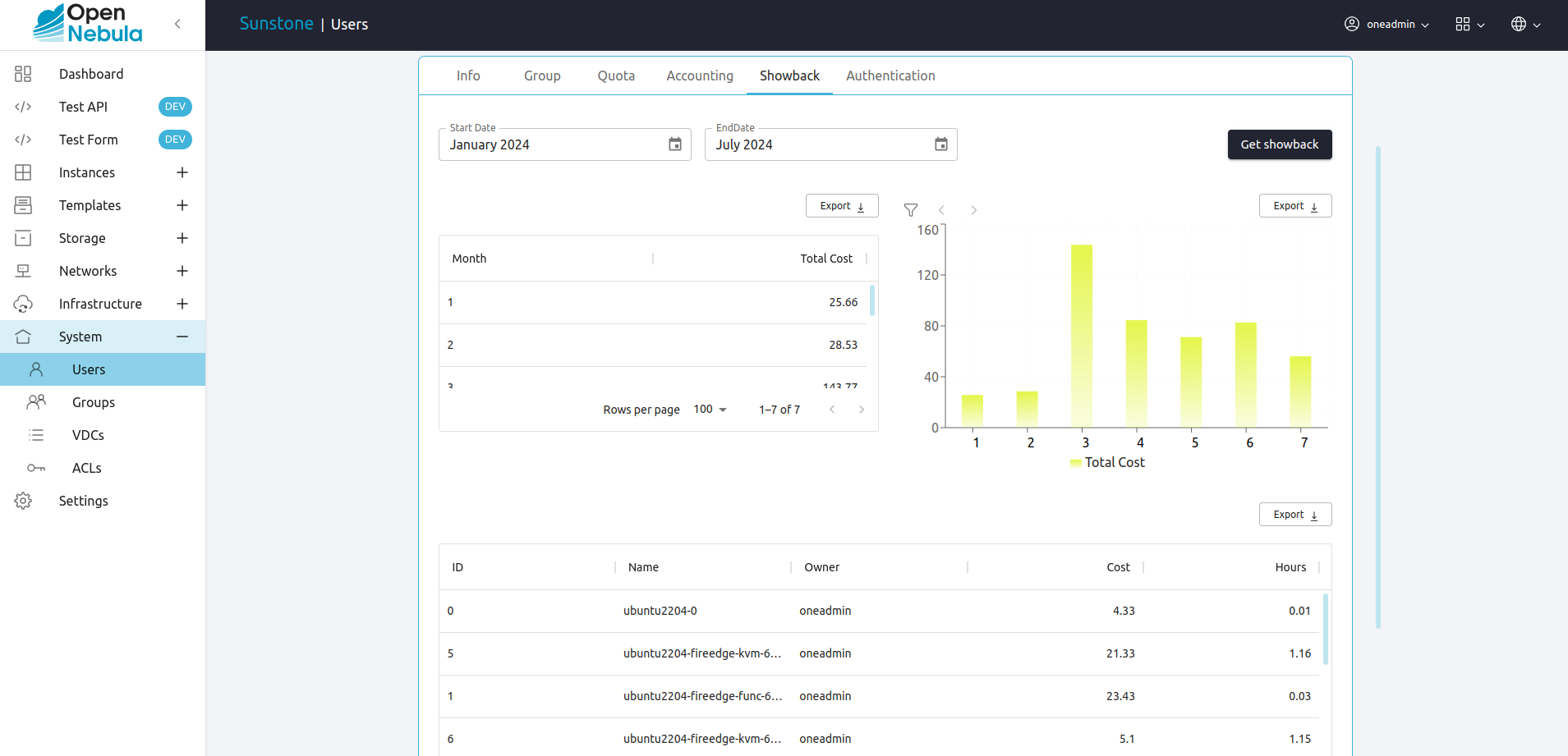Viewport: 1568px width, 756px height.
Task: Click the Sunstone header title
Action: tap(276, 24)
